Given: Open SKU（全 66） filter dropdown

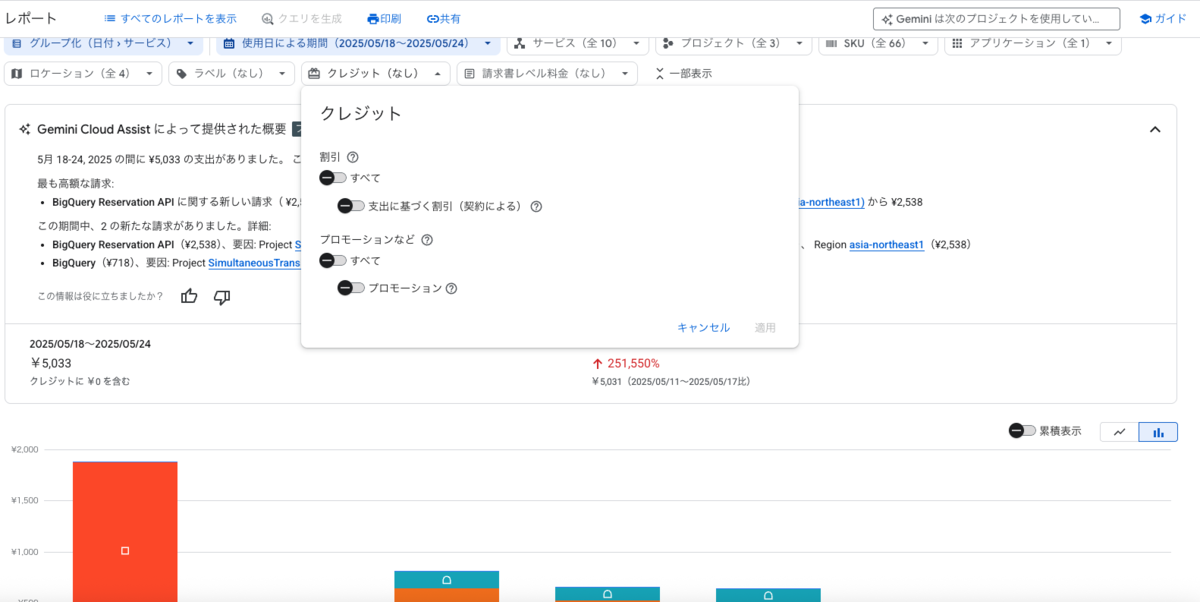Looking at the screenshot, I should tap(879, 43).
